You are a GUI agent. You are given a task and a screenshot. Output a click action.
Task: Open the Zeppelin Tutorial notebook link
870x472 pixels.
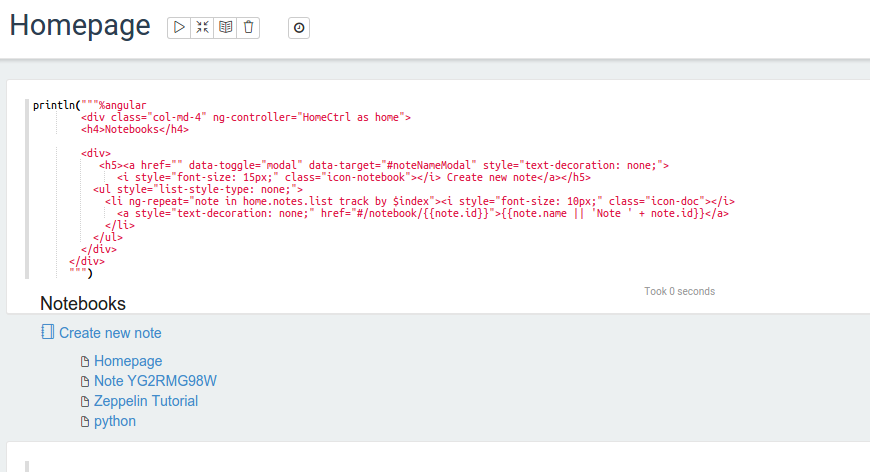[146, 401]
